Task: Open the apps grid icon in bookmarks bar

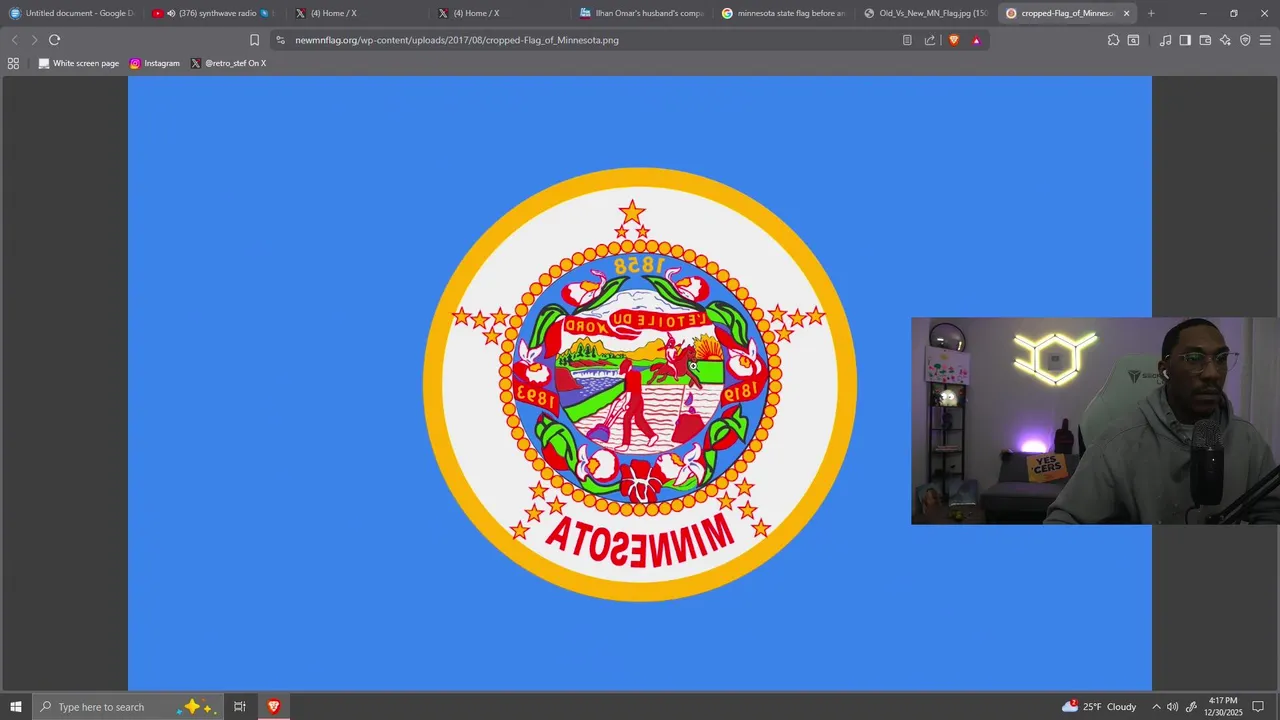Action: [13, 63]
